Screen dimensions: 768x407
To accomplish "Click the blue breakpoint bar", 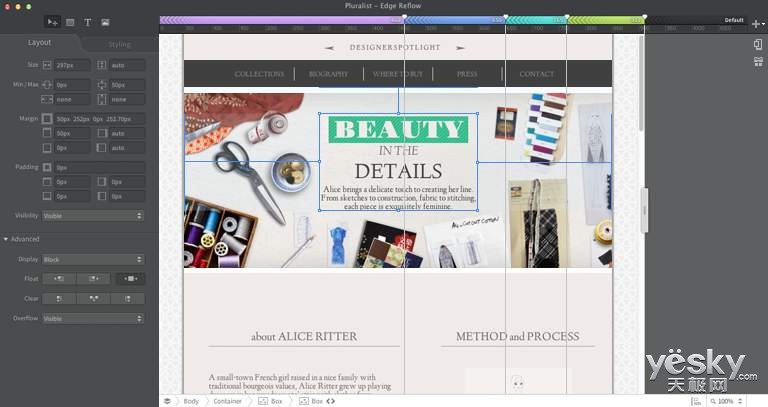I will 455,20.
